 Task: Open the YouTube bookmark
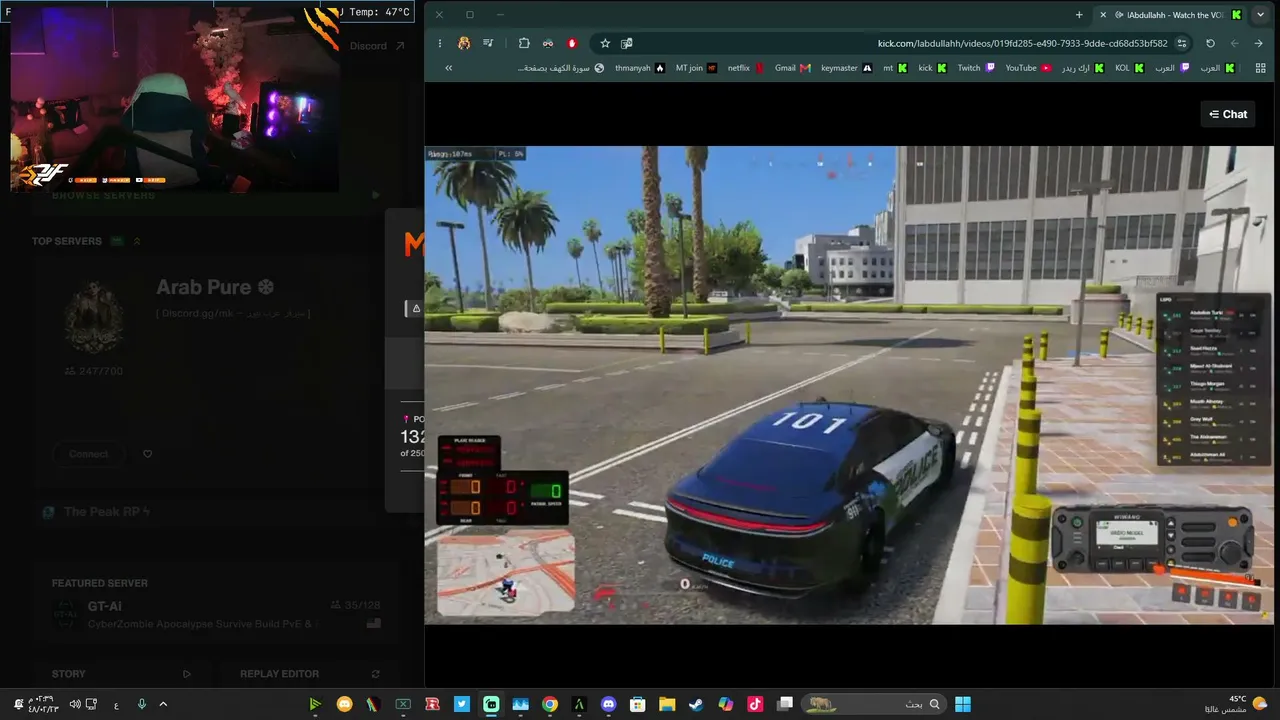point(1028,68)
